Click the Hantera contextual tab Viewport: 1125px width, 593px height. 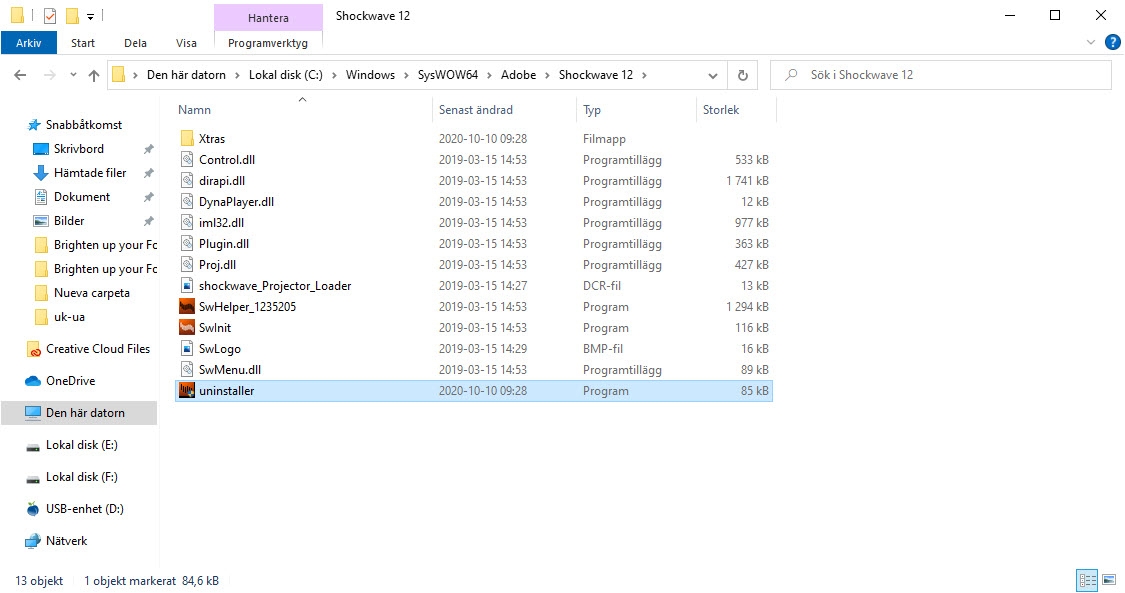tap(268, 18)
